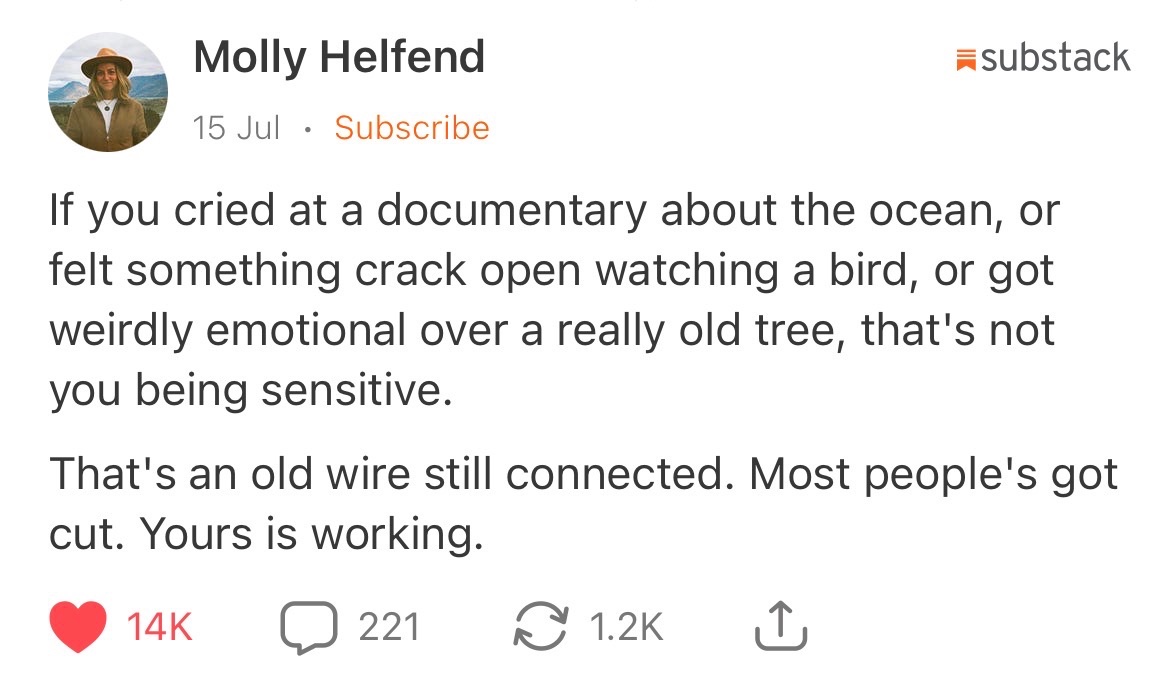
Task: Open Molly Helfend's profile photo
Action: (108, 92)
